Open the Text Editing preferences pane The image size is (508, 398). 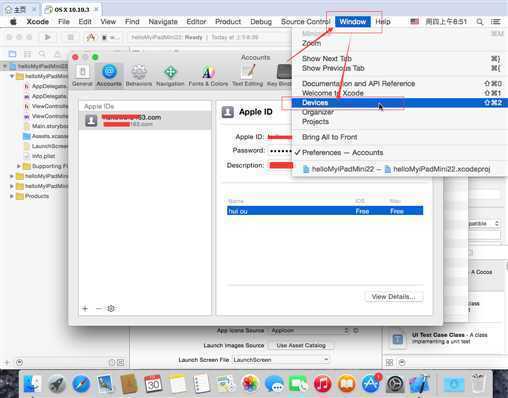click(x=247, y=75)
